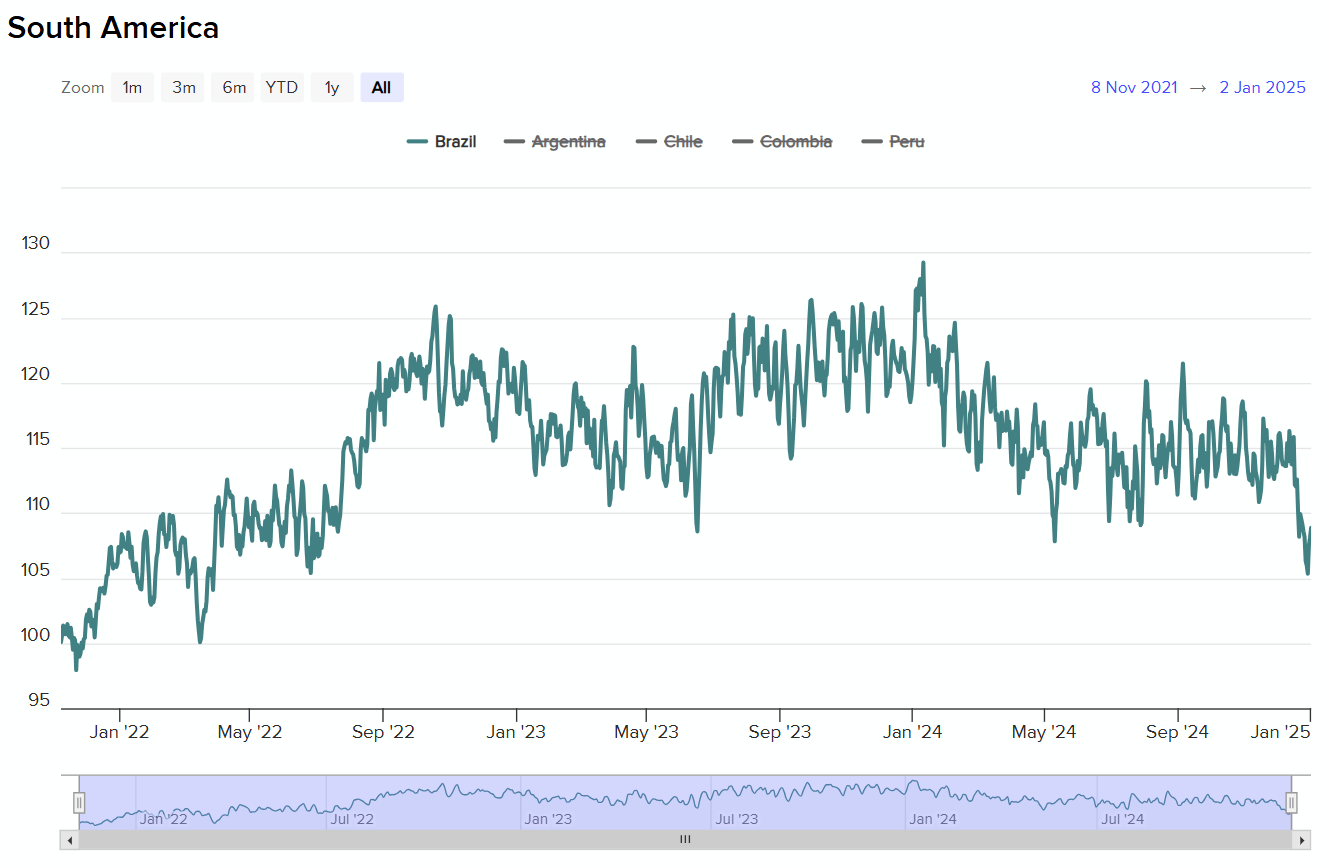The width and height of the screenshot is (1329, 868).
Task: Edit end date 2 Jan 2025
Action: coord(1262,87)
